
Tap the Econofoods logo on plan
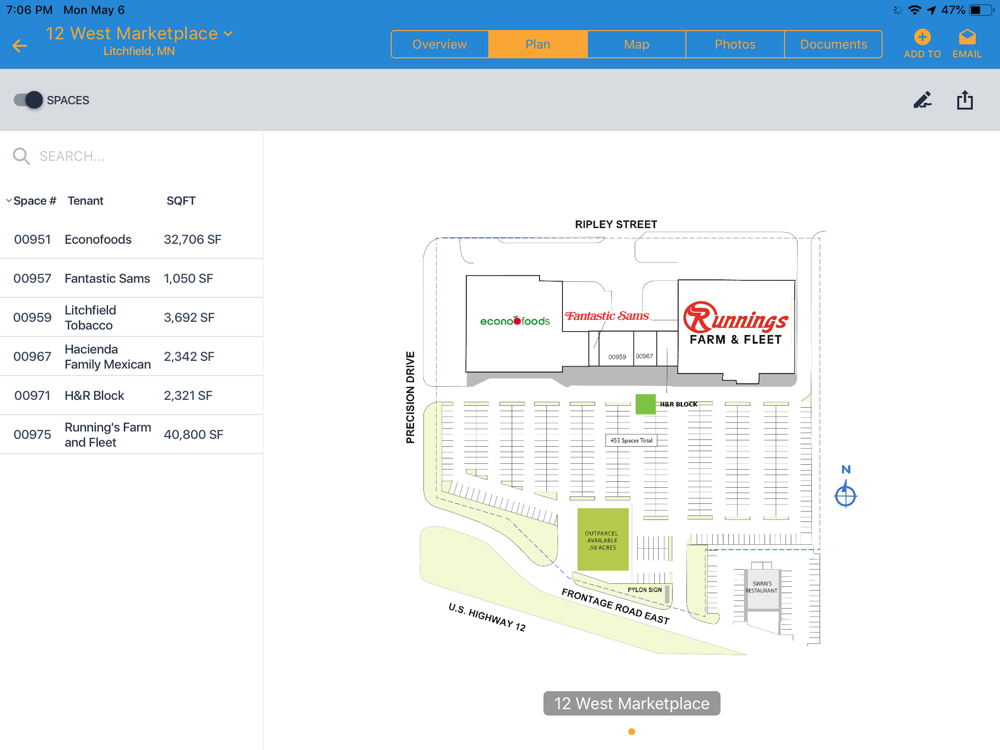coord(515,321)
